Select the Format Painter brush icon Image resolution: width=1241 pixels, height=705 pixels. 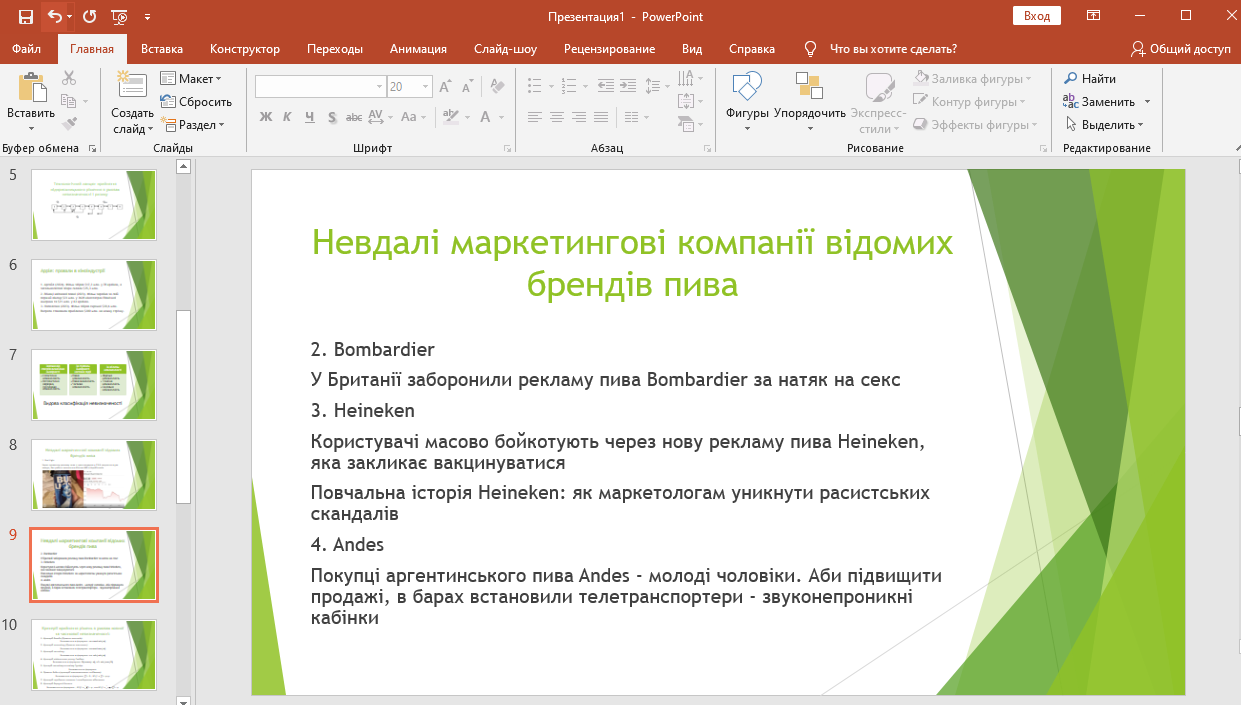(69, 125)
